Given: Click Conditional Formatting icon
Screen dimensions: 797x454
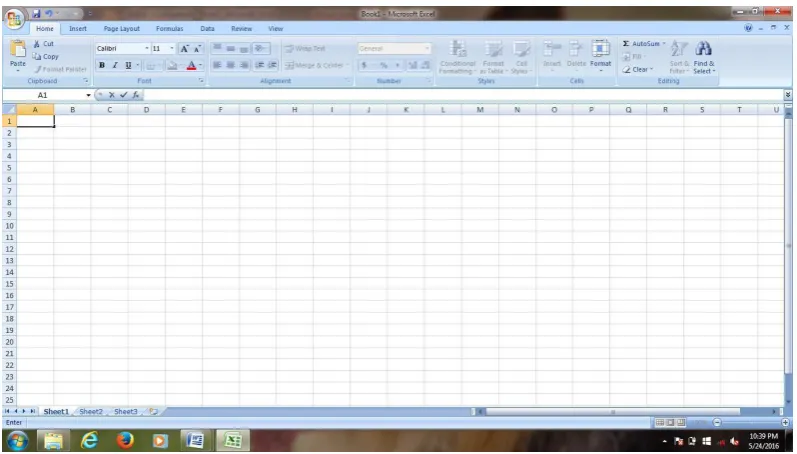Looking at the screenshot, I should [x=458, y=50].
